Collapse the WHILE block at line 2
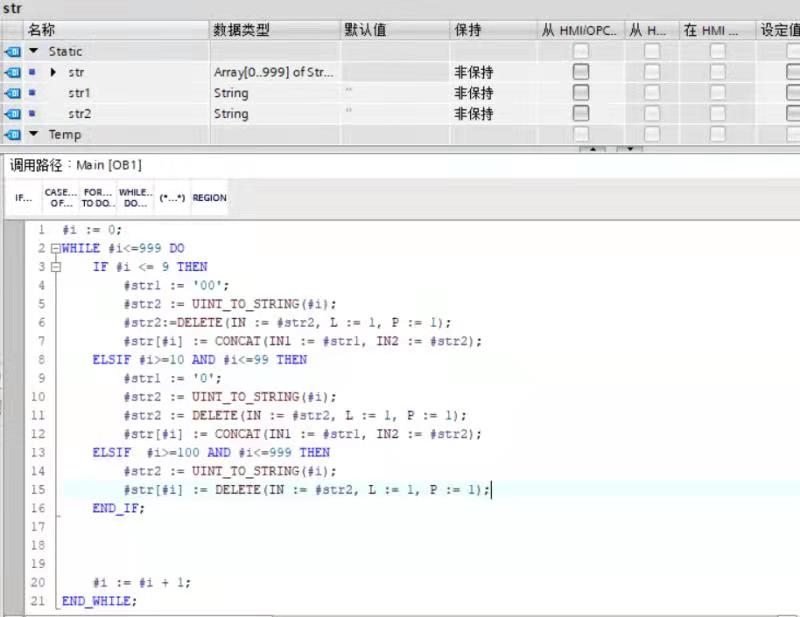Image resolution: width=800 pixels, height=617 pixels. (55, 248)
